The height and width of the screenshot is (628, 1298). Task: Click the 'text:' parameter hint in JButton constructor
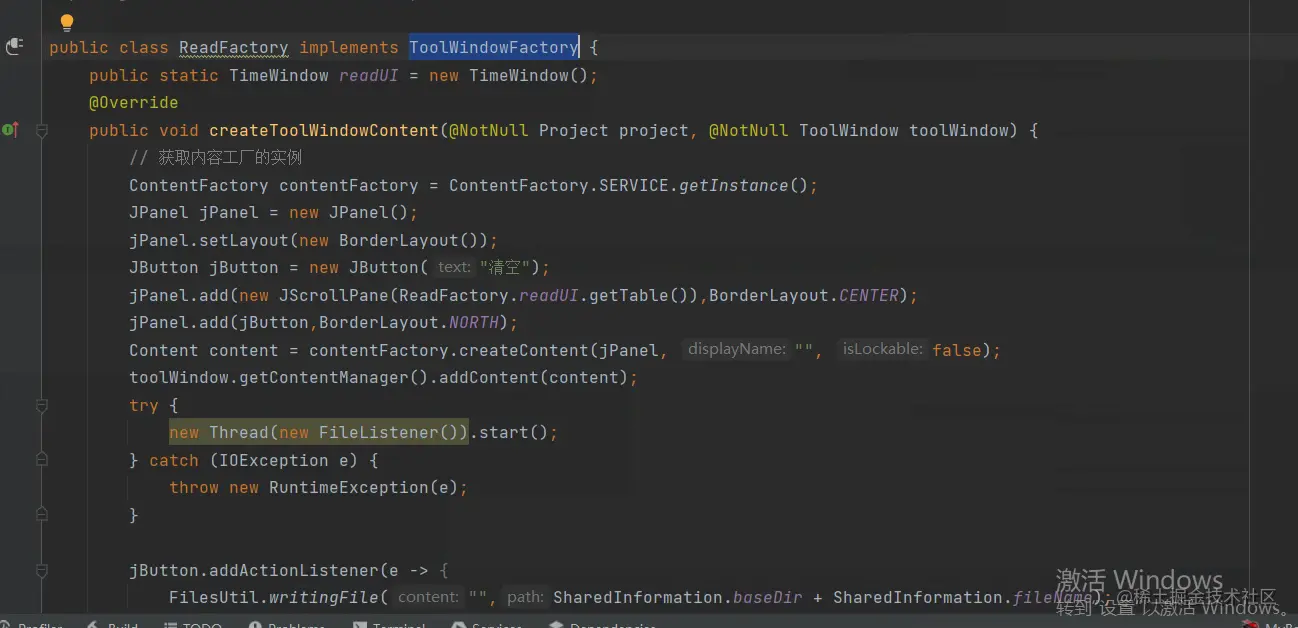pos(454,267)
